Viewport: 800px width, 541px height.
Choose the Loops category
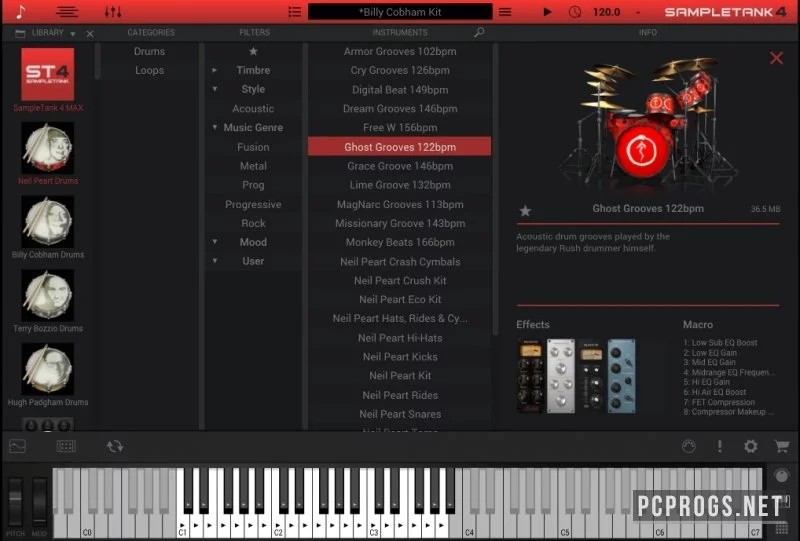(149, 70)
